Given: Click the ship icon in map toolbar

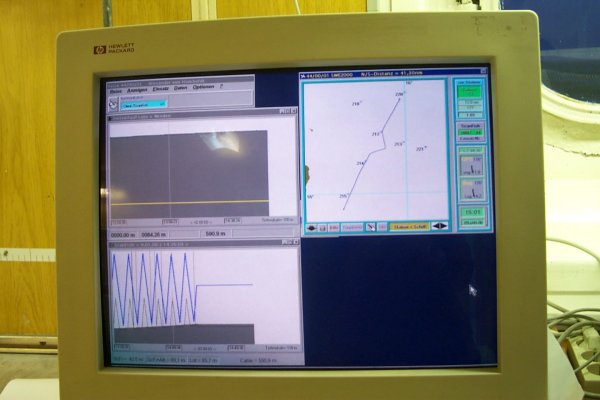Looking at the screenshot, I should pyautogui.click(x=311, y=227).
